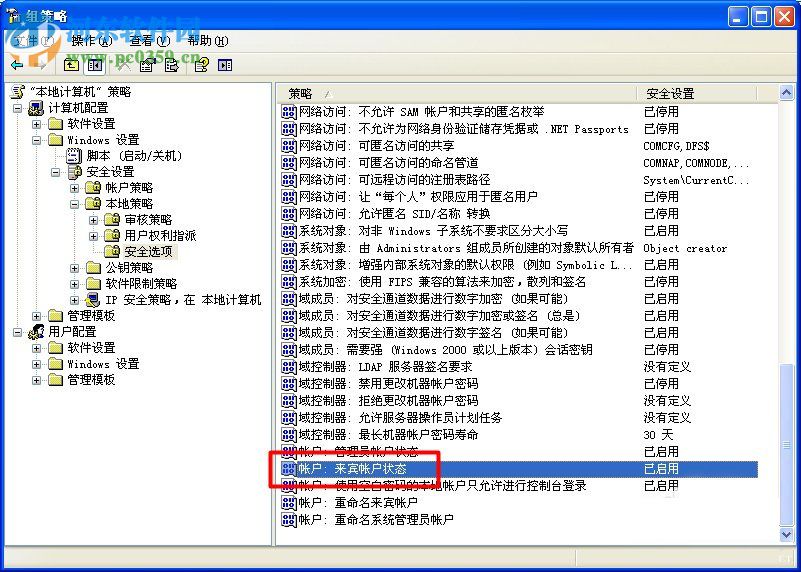Image resolution: width=801 pixels, height=572 pixels.
Task: Click policy icon of 网络访问: 可匿名访问的命名管道
Action: 289,163
